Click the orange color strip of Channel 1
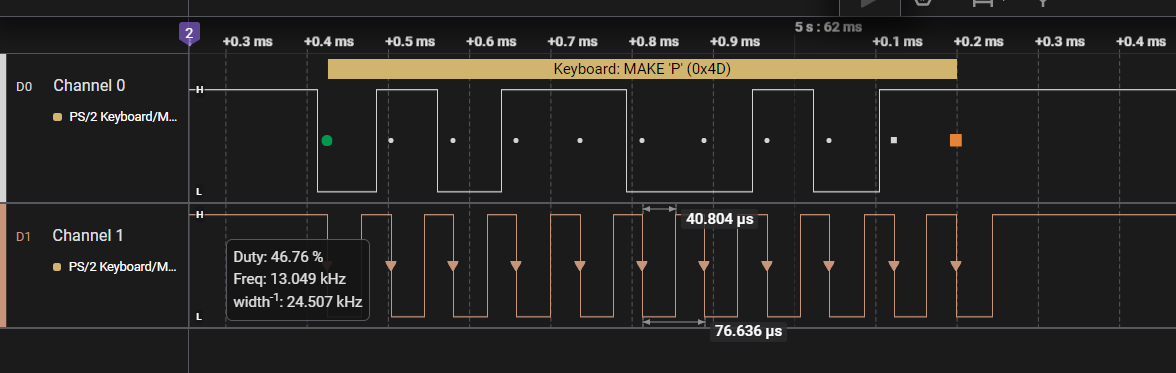Image resolution: width=1176 pixels, height=373 pixels. [3, 266]
